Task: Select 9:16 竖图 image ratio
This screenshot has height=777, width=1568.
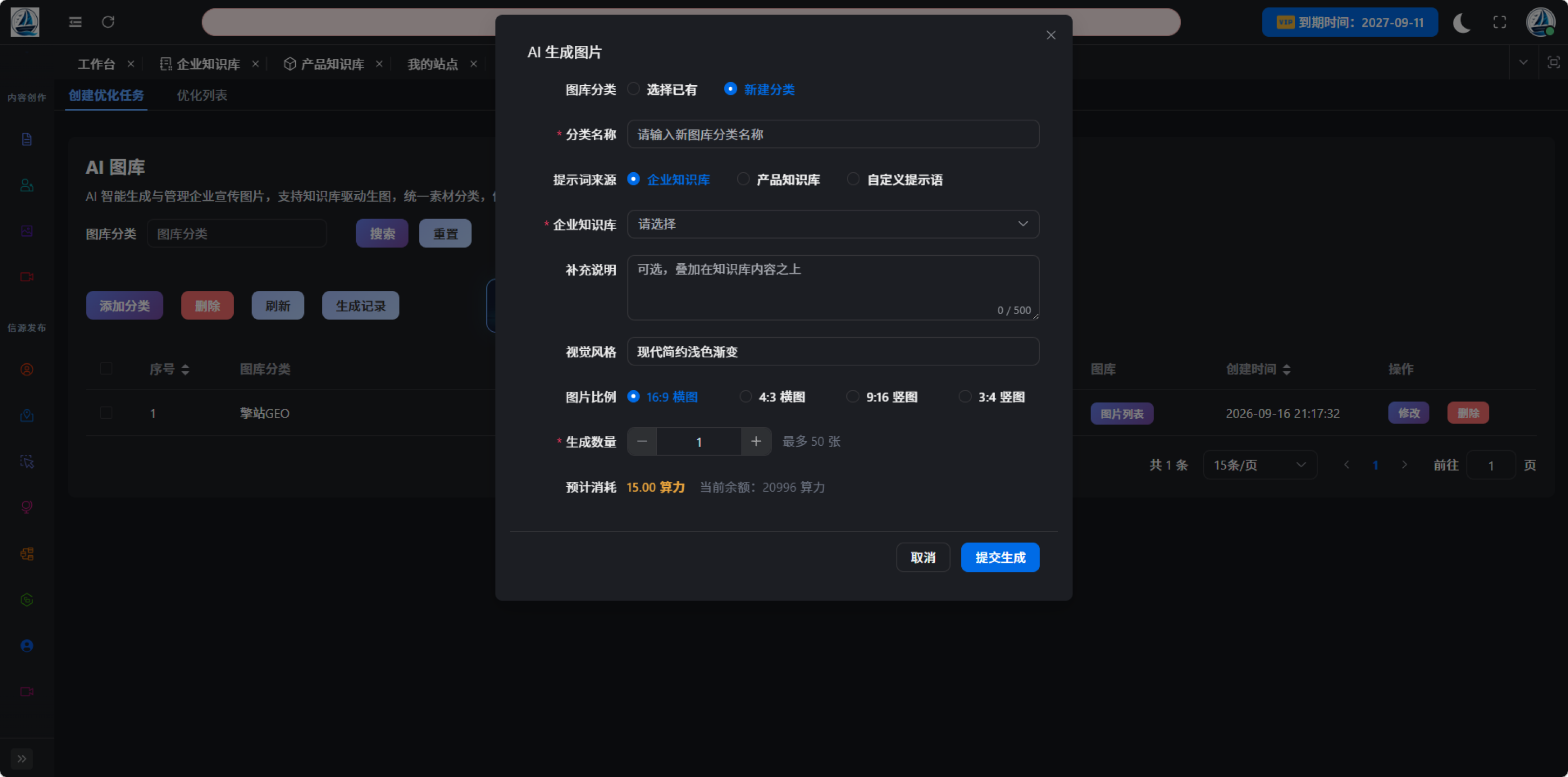Action: 882,397
